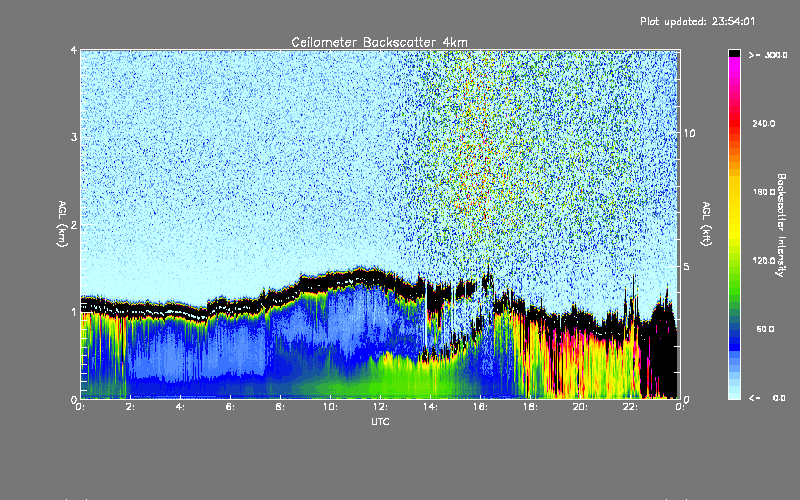Screen dimensions: 800x500
Task: Select the "18:" UTC time tick
Action: pyautogui.click(x=530, y=407)
